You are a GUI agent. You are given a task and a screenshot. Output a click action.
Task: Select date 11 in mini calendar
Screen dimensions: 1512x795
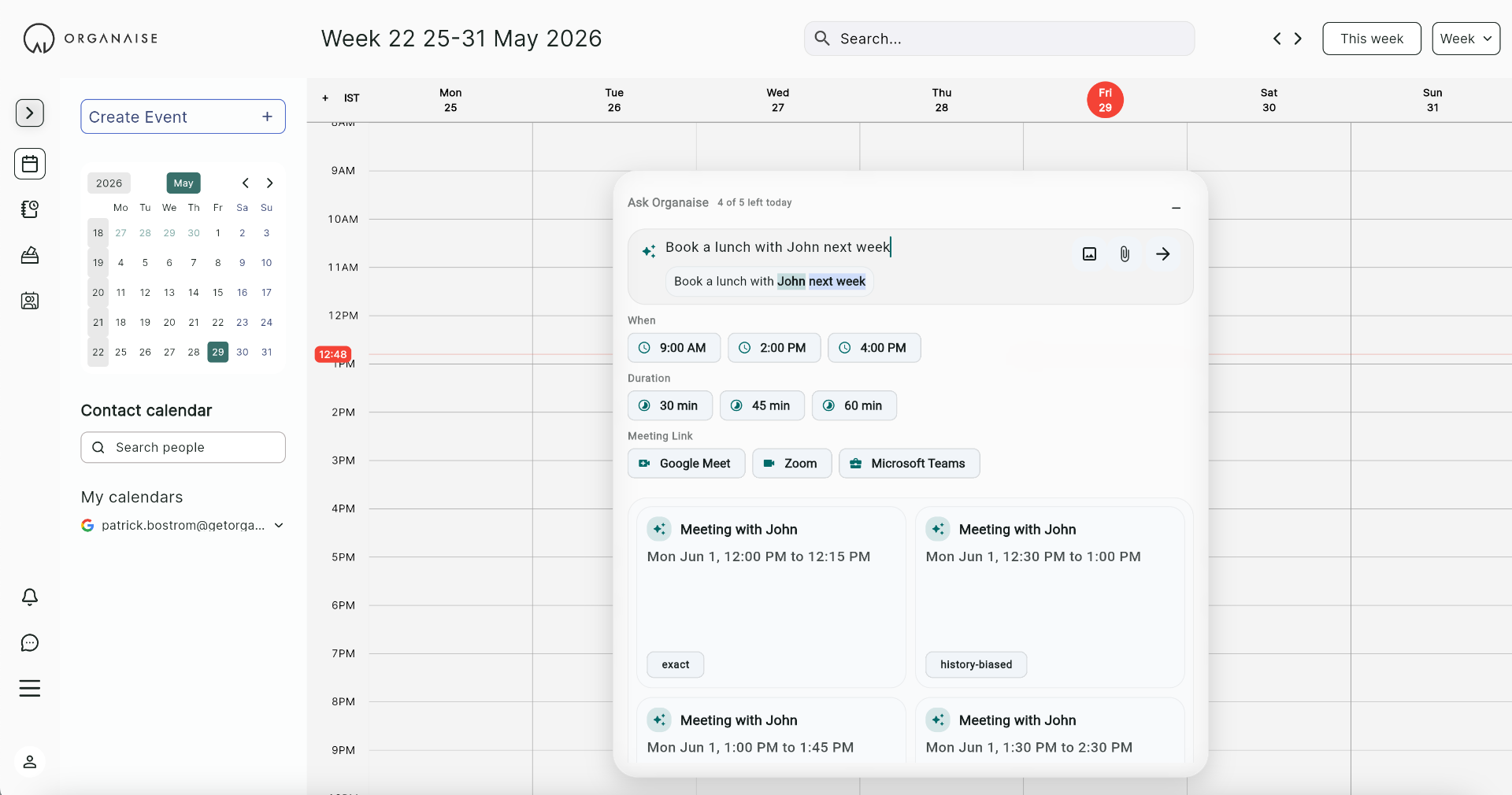[120, 292]
